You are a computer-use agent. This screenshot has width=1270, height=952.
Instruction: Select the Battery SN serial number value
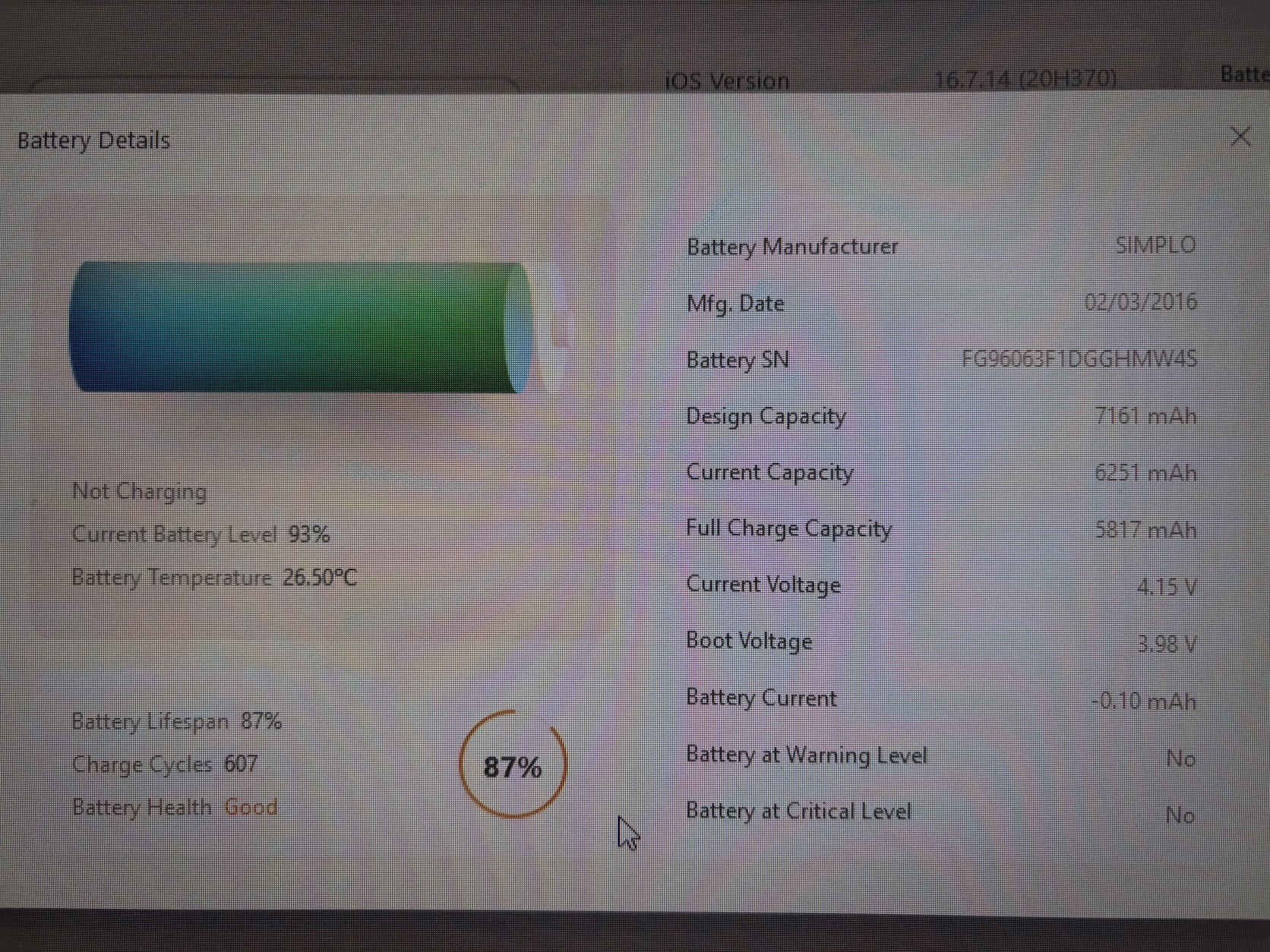coord(1079,358)
